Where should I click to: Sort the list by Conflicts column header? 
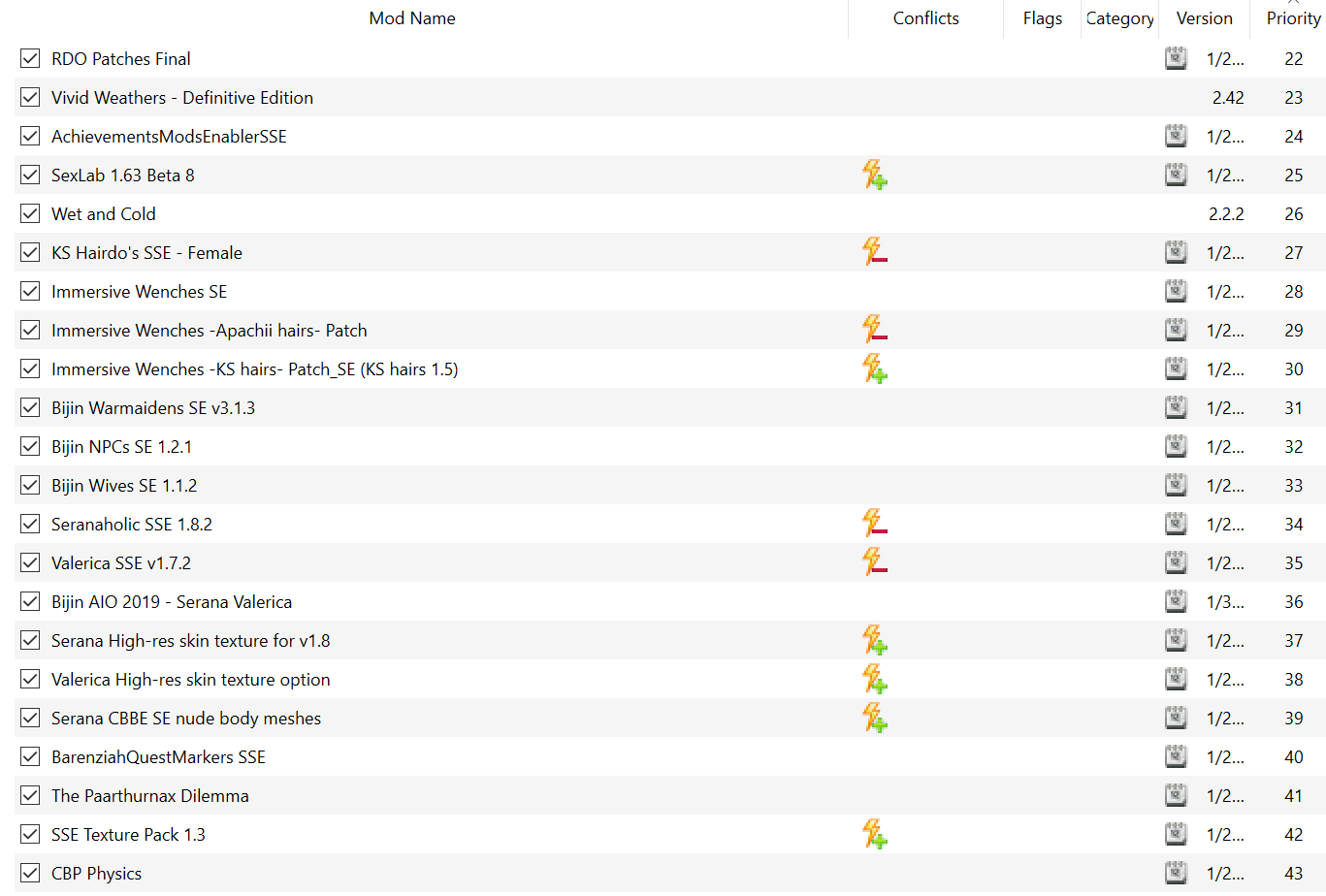[x=926, y=18]
